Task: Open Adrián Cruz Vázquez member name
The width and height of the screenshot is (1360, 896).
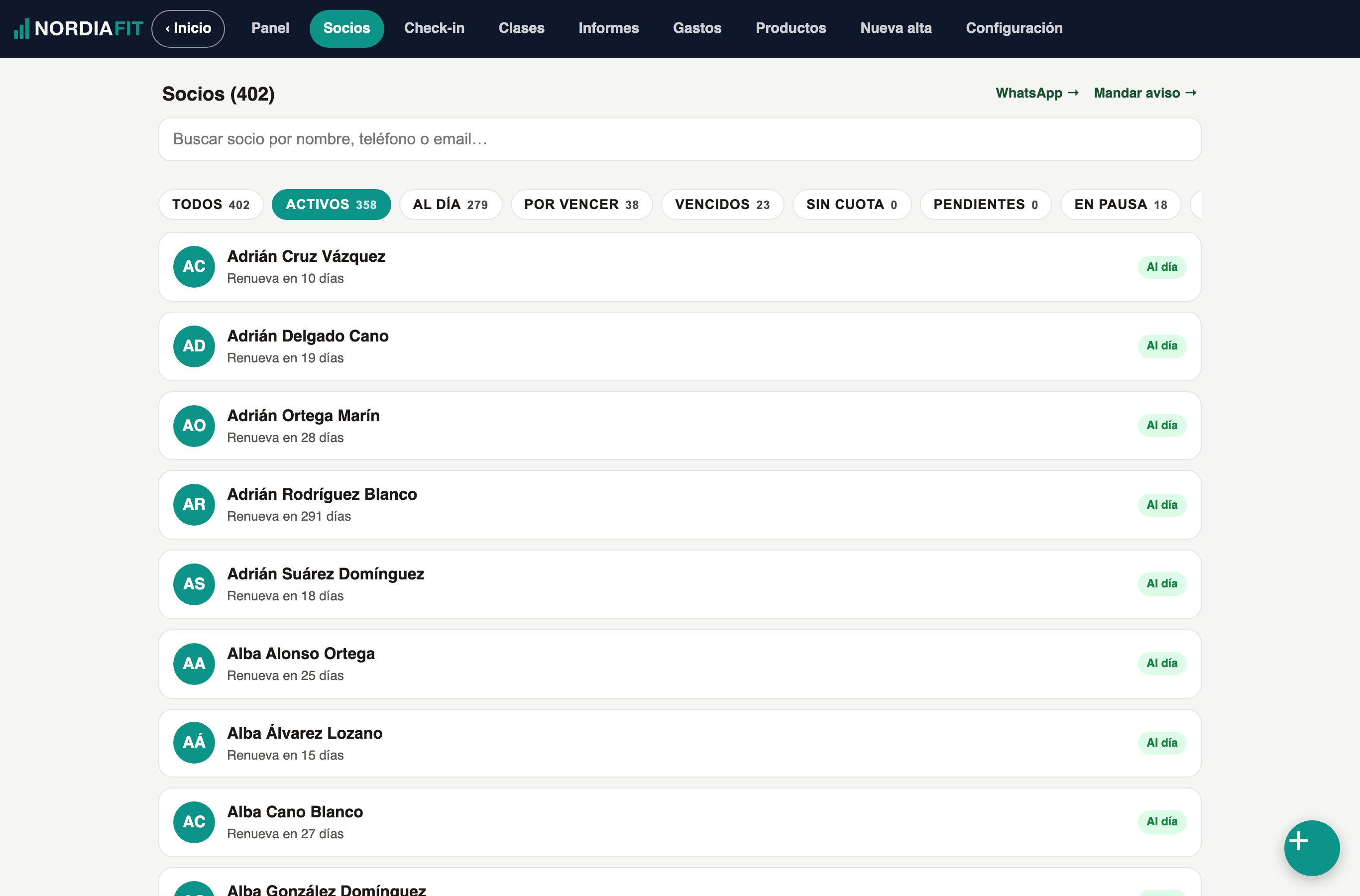Action: [x=306, y=256]
